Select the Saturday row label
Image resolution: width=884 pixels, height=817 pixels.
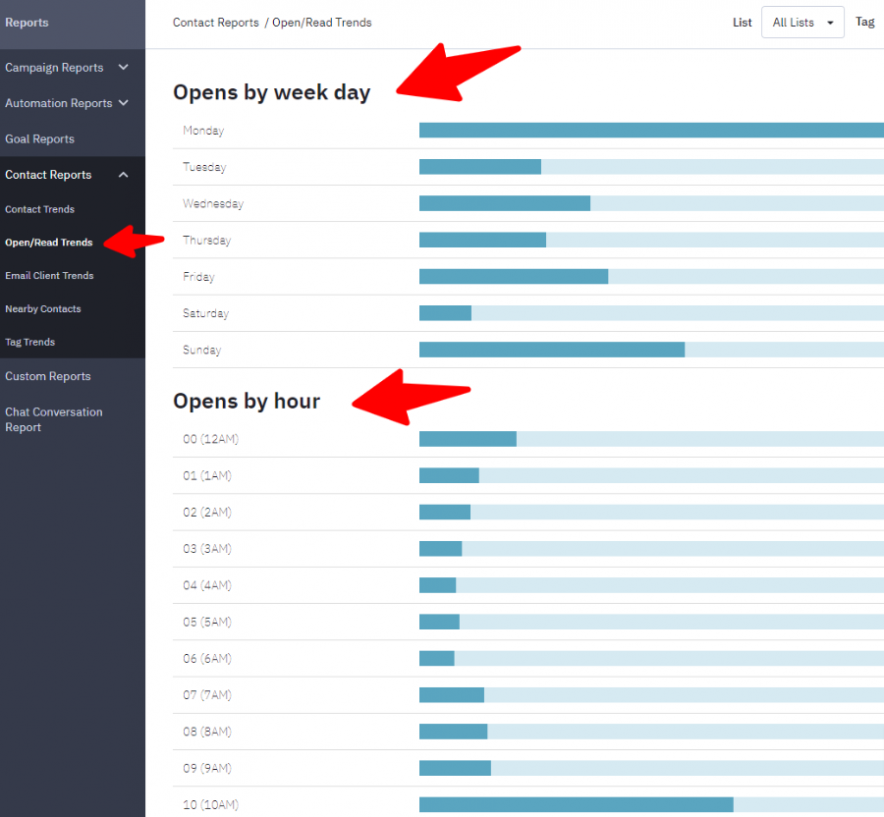[x=206, y=313]
